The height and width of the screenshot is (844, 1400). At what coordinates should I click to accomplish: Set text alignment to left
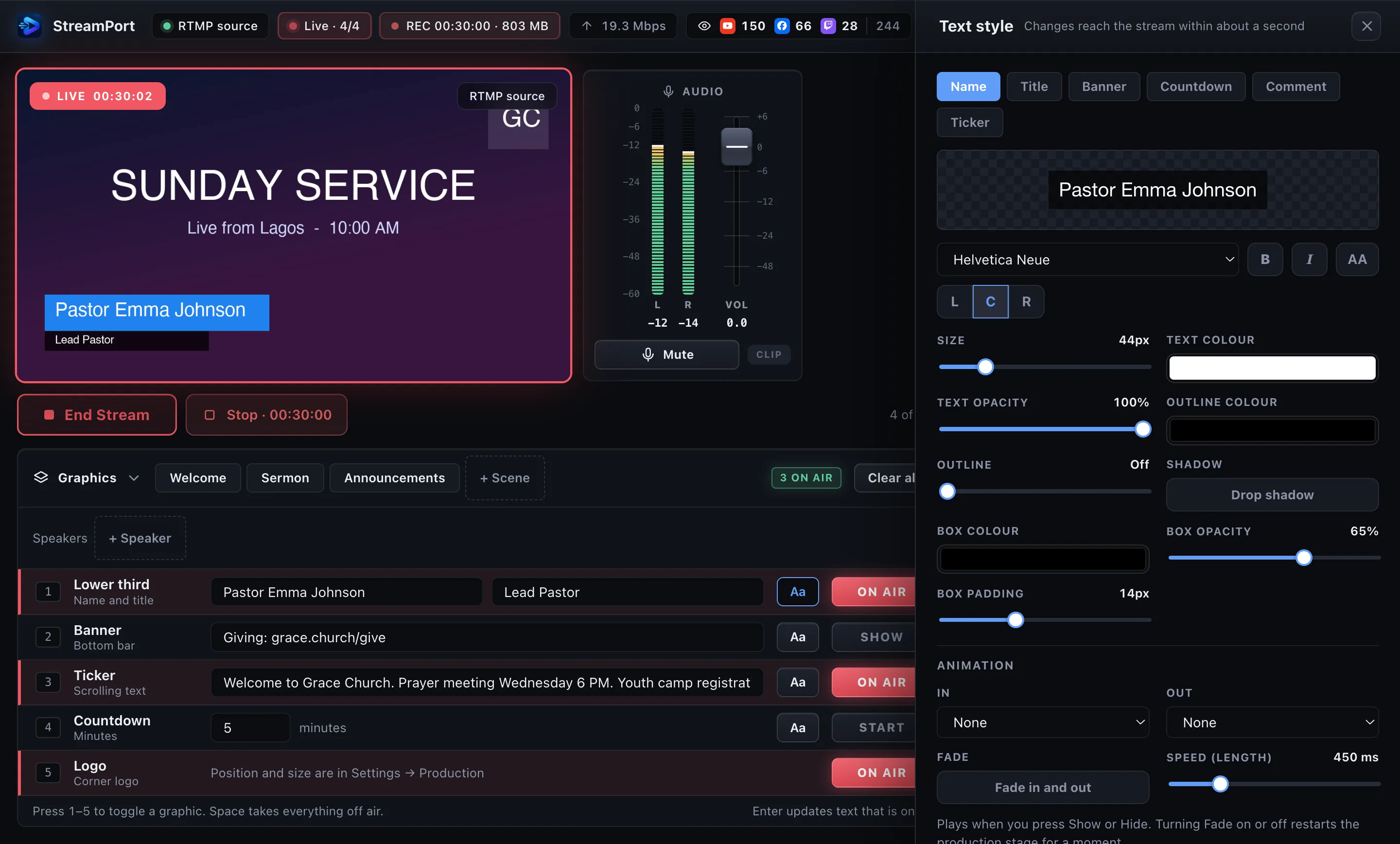955,301
